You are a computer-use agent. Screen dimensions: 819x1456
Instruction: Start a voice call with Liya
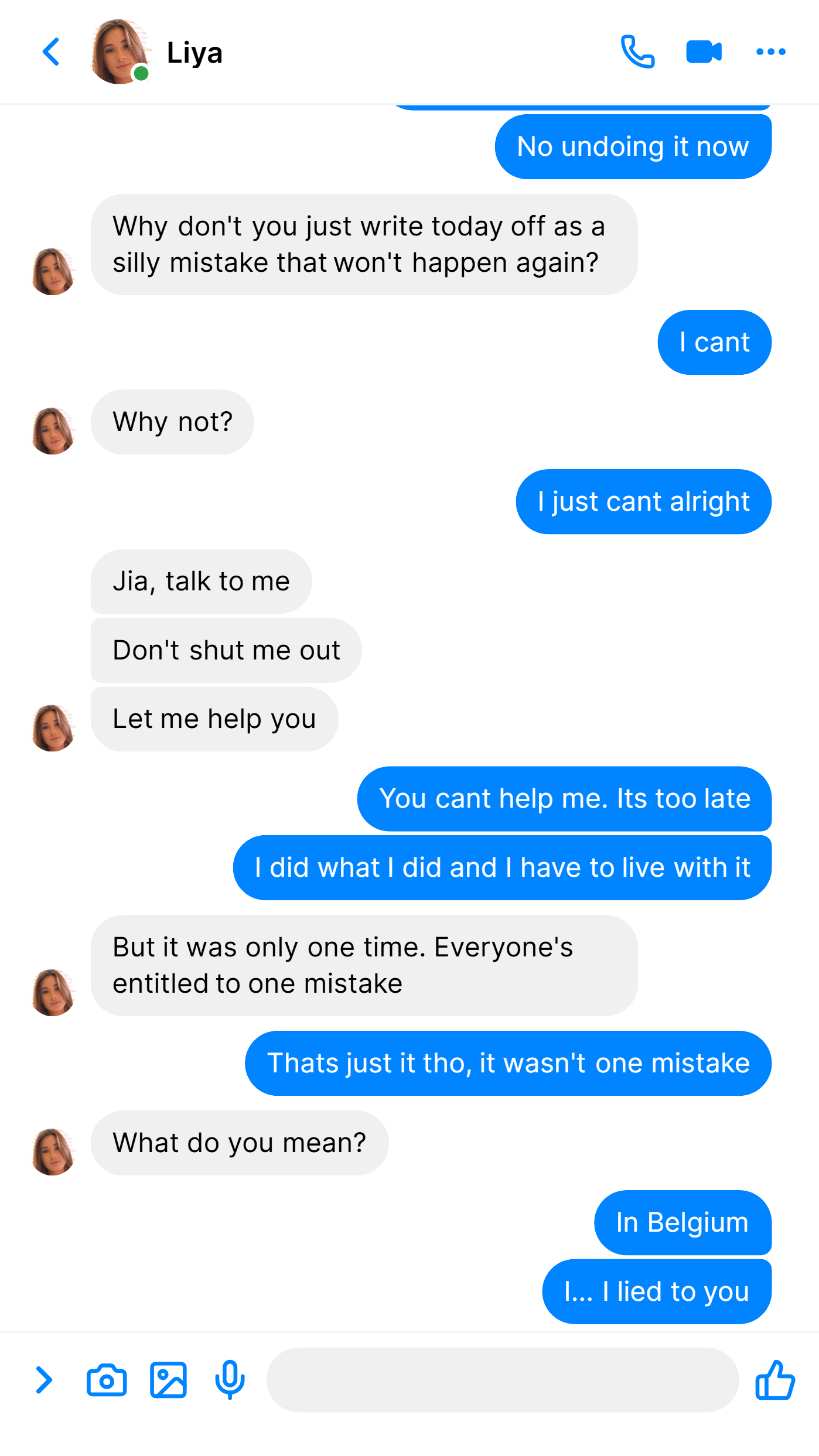(637, 52)
